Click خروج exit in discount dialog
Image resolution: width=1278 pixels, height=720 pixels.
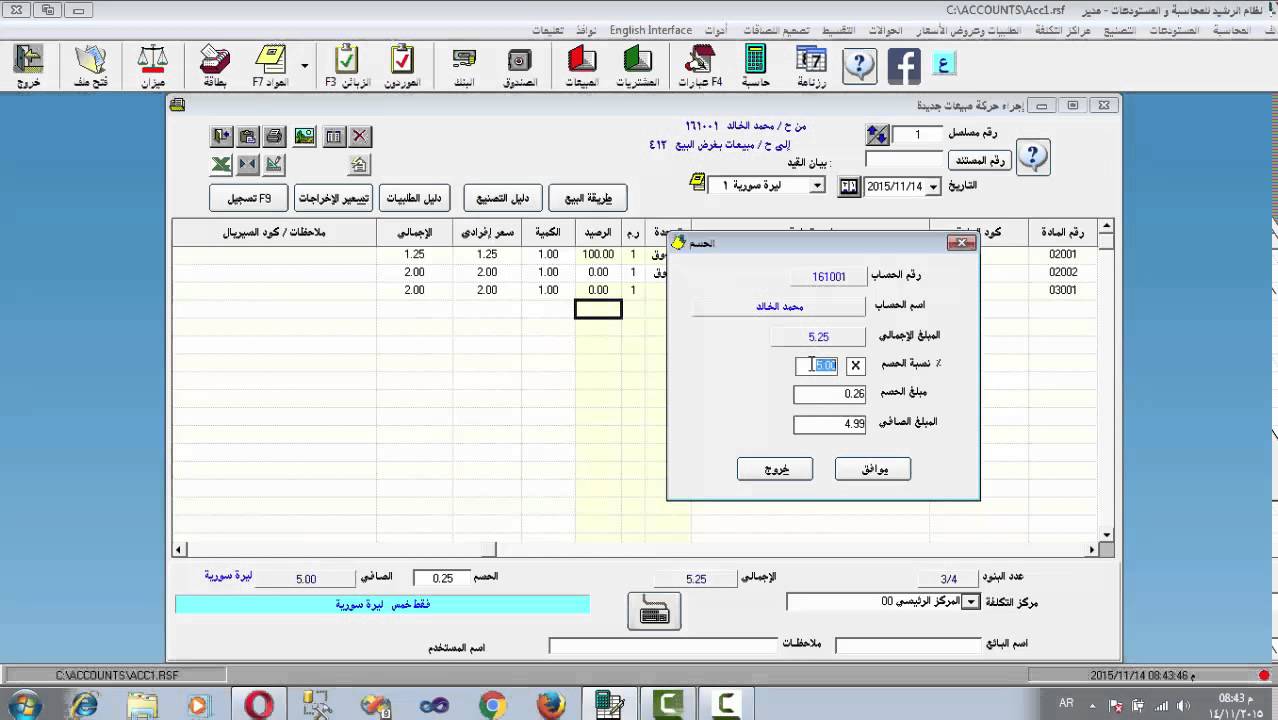click(775, 468)
